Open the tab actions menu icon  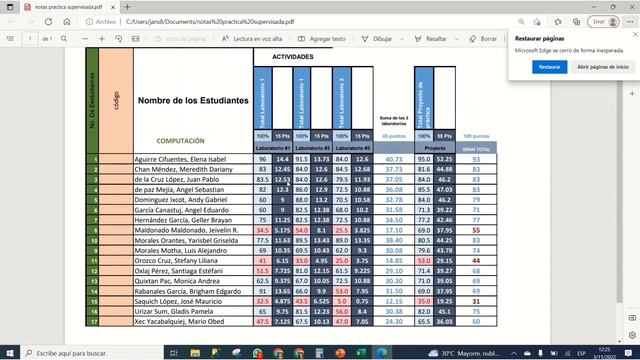pos(10,7)
